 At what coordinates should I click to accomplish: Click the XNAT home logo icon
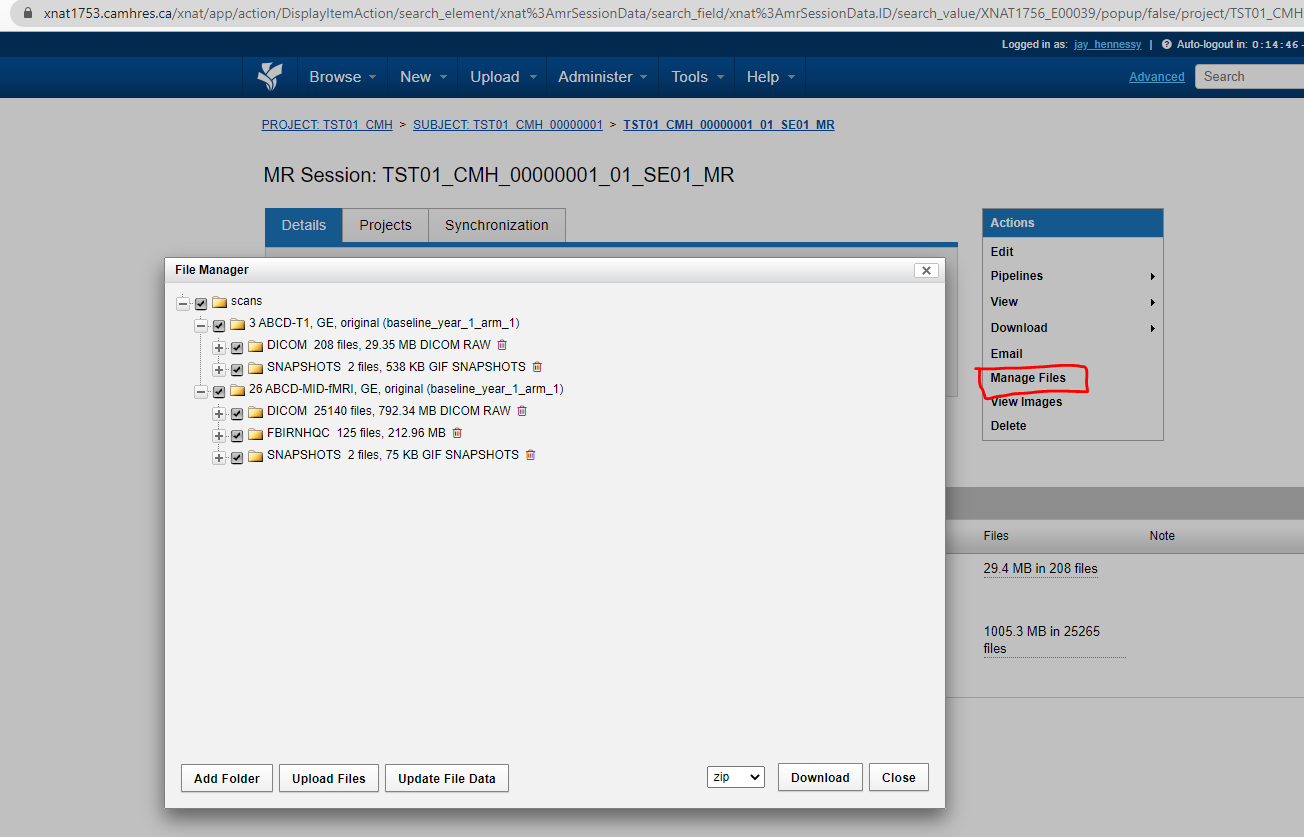click(x=270, y=77)
